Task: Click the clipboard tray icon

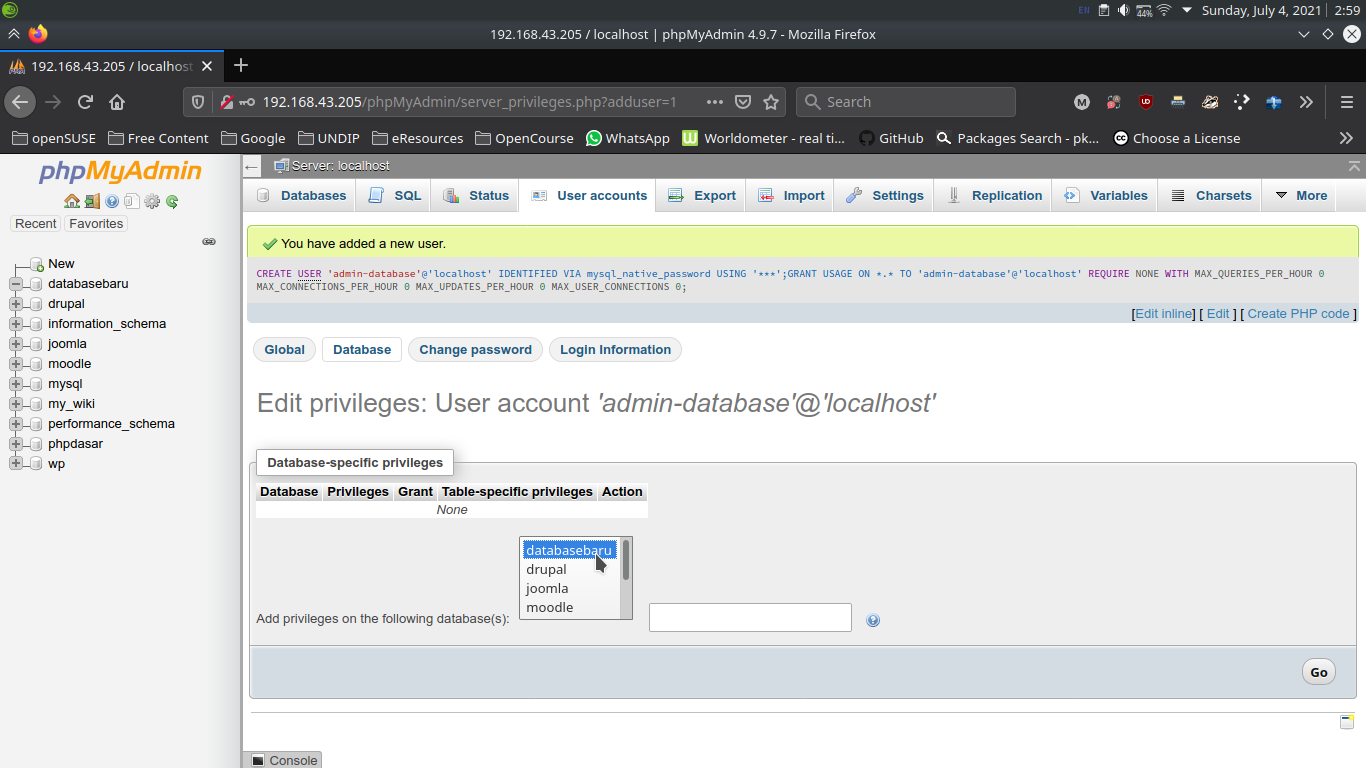Action: [x=1104, y=10]
